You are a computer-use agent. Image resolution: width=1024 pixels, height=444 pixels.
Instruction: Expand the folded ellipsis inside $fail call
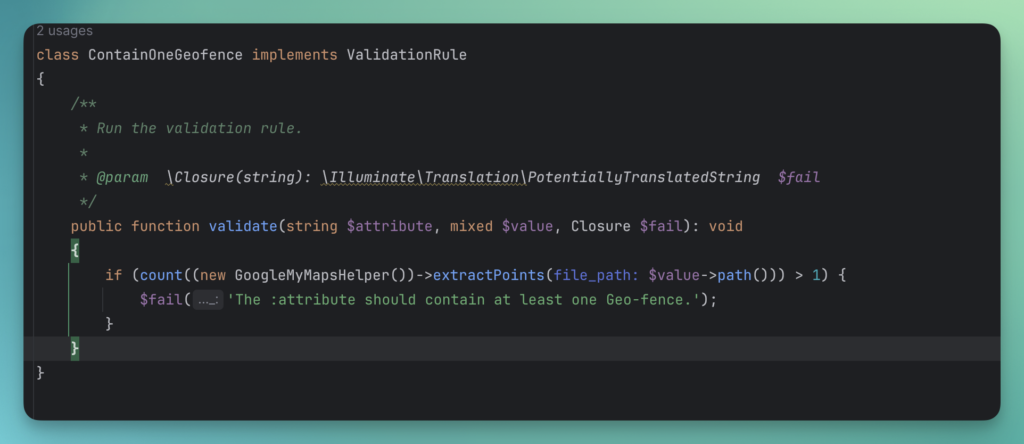(208, 299)
